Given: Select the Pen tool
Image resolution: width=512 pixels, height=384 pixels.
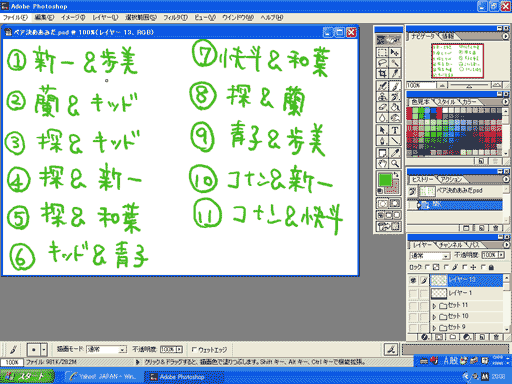Looking at the screenshot, I should tap(382, 140).
